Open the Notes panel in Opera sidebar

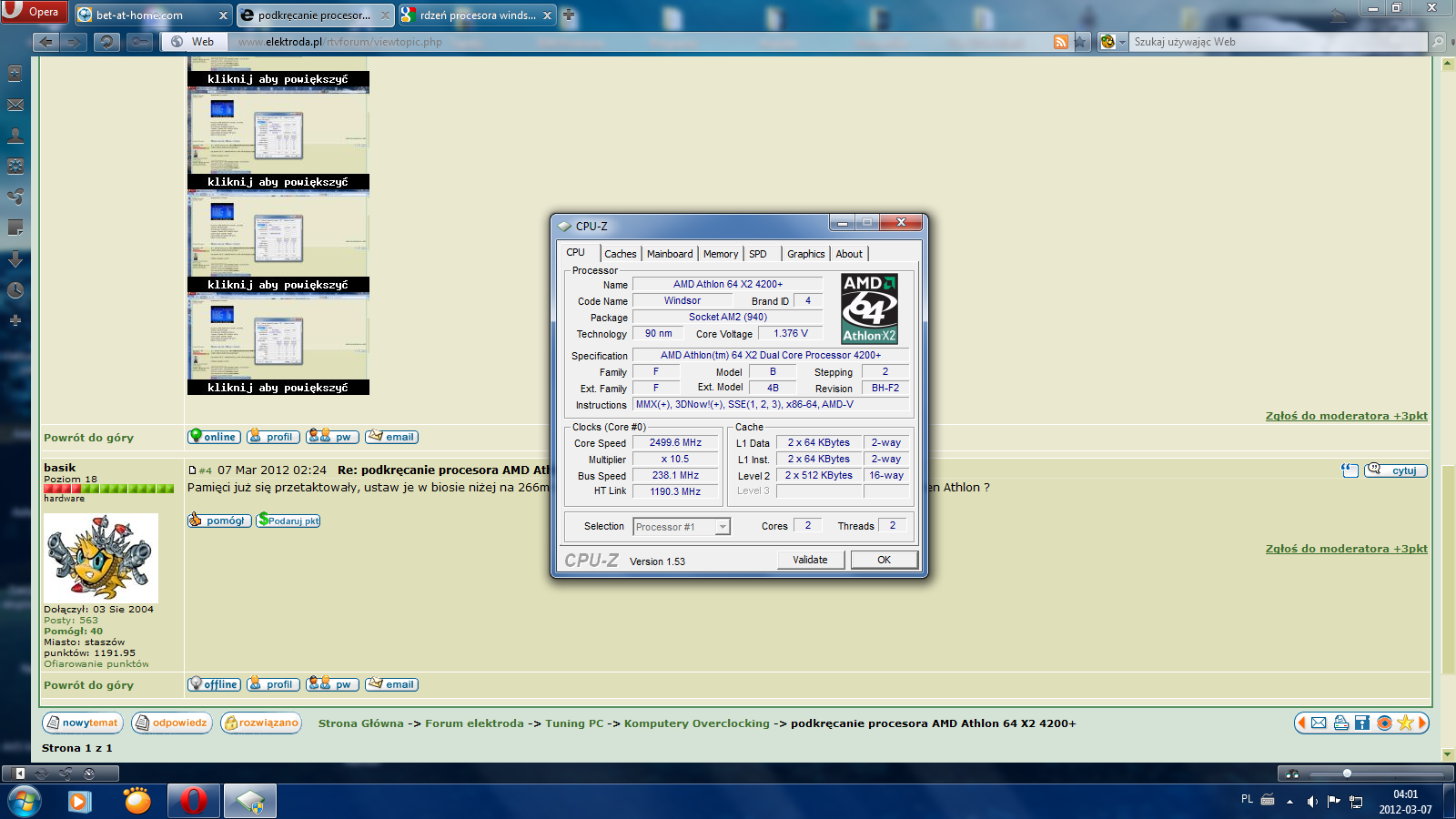15,227
